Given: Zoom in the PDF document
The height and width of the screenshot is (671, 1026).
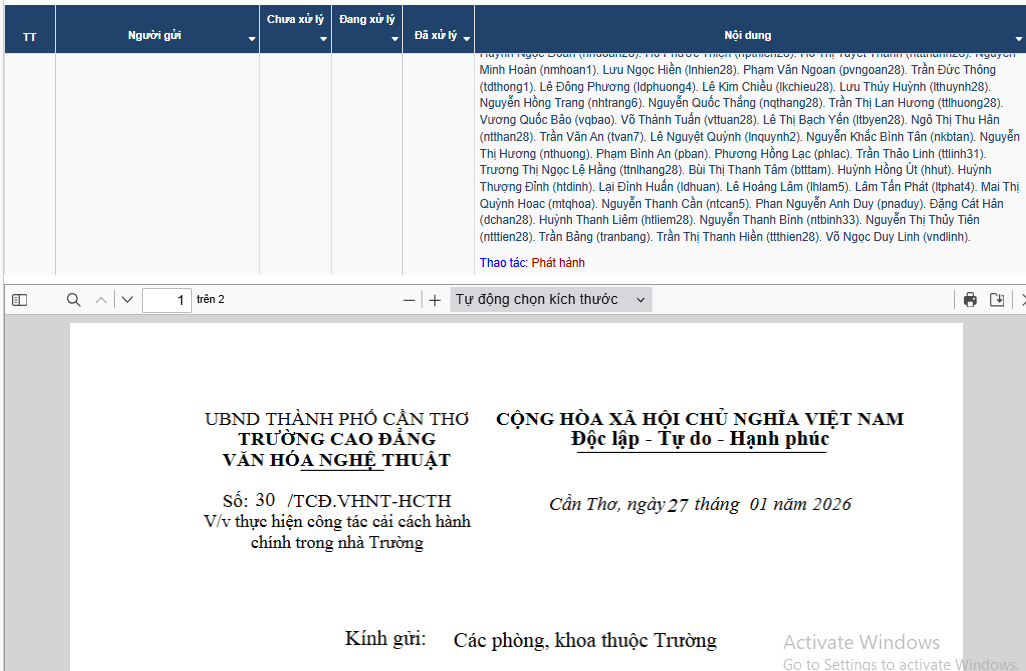Looking at the screenshot, I should pos(435,300).
